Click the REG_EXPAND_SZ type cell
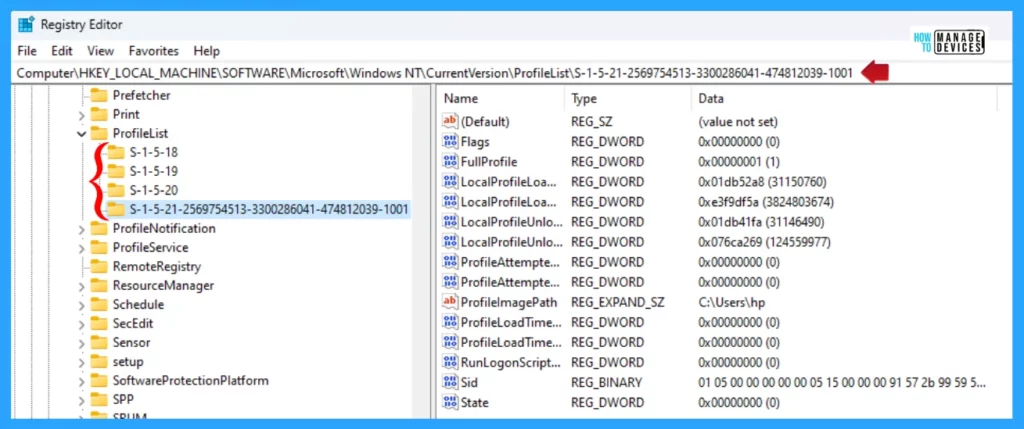Viewport: 1024px width, 429px height. tap(617, 302)
